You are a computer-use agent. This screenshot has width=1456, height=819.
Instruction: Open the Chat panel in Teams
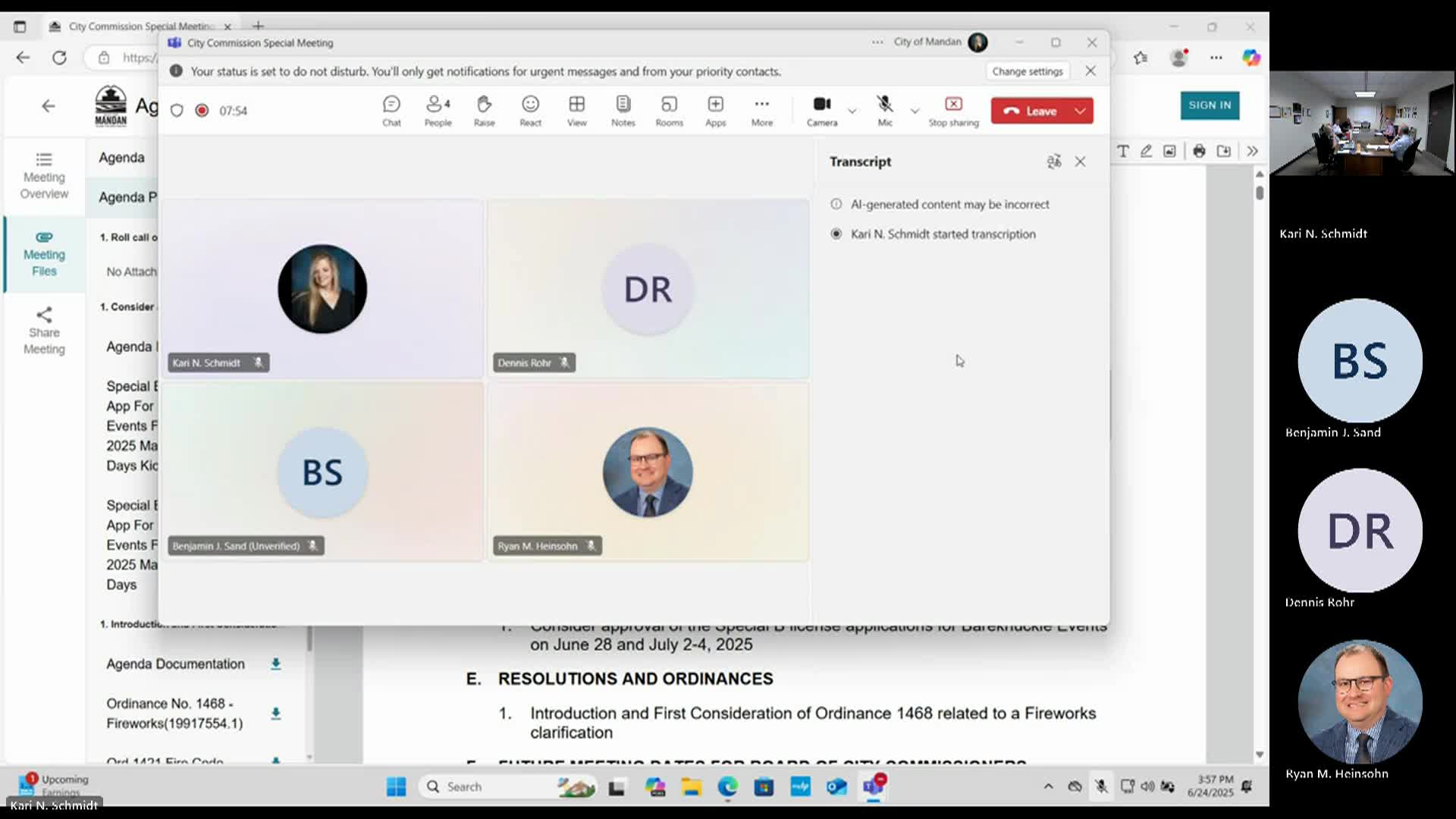(x=391, y=111)
